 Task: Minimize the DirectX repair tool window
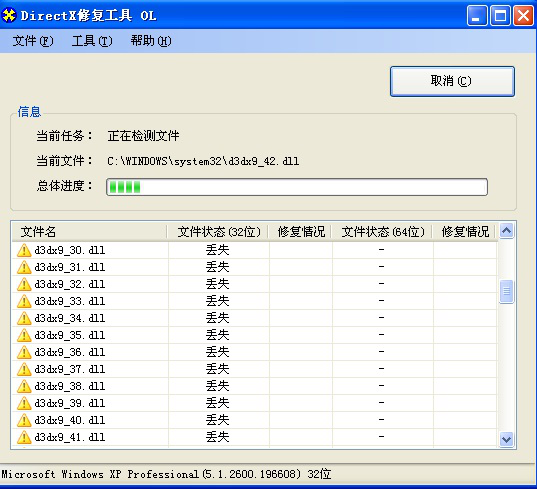tap(477, 15)
